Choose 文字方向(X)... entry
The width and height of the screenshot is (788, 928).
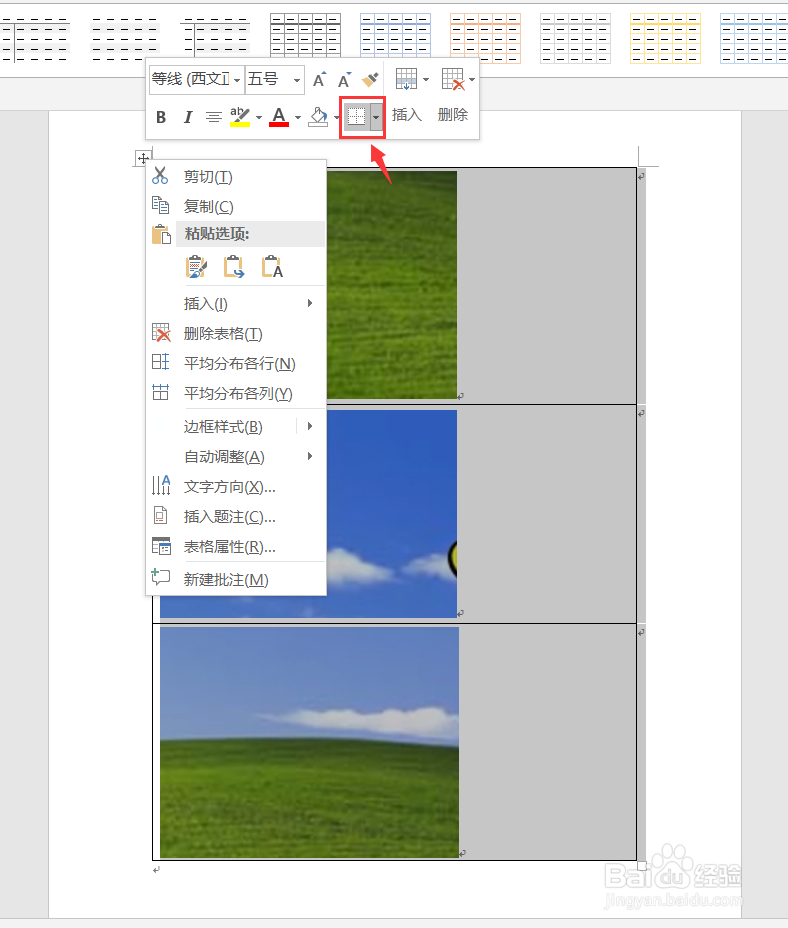tap(230, 487)
